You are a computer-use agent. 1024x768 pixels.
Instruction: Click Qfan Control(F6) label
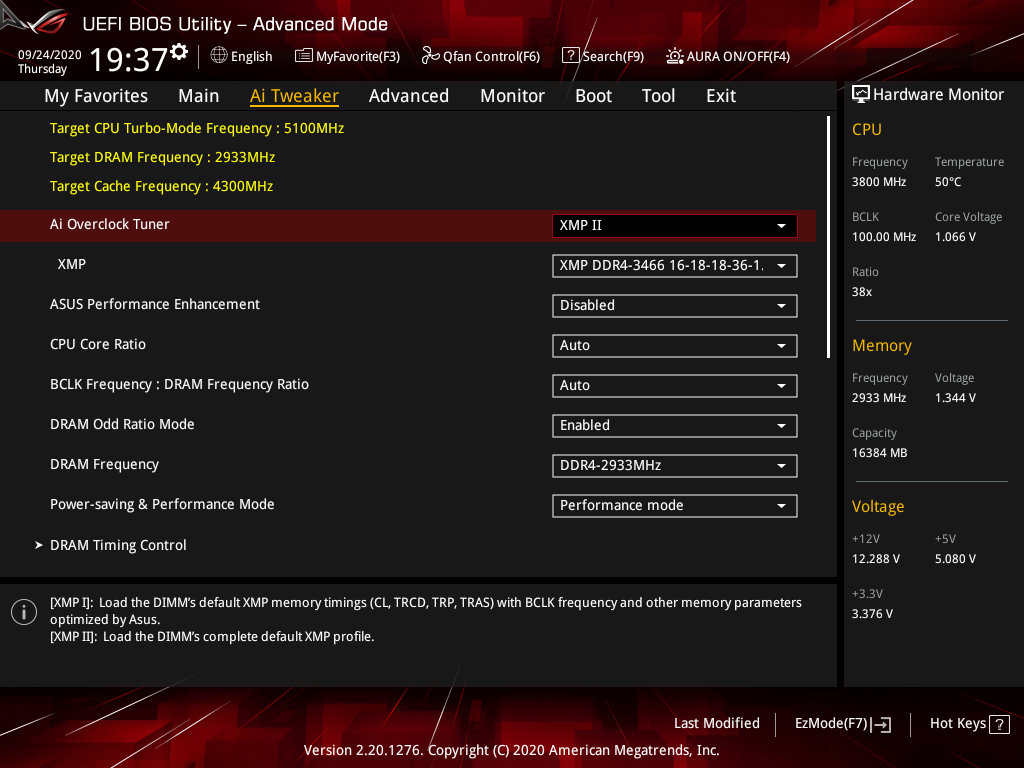[x=491, y=57]
